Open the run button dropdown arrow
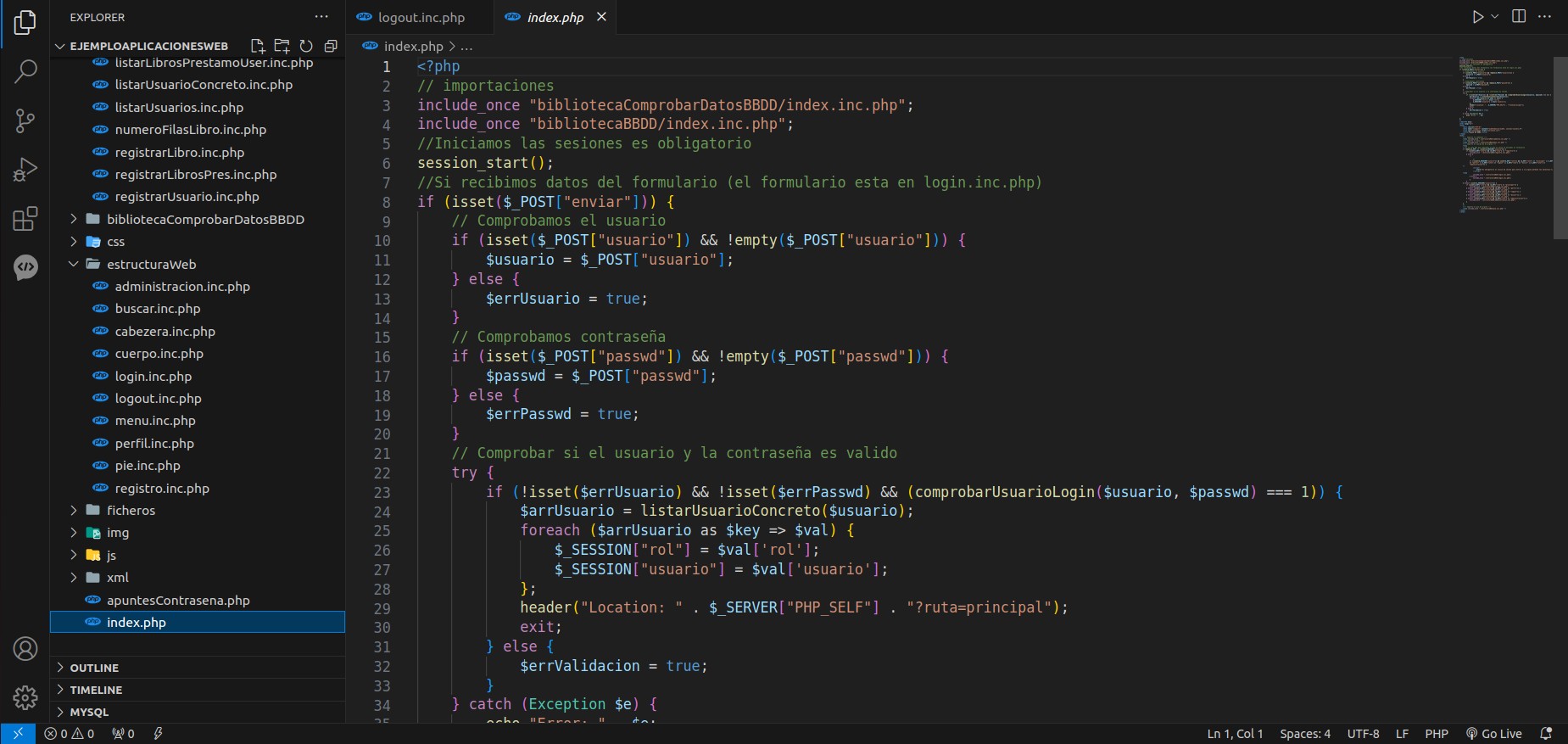This screenshot has height=744, width=1568. coord(1494,17)
